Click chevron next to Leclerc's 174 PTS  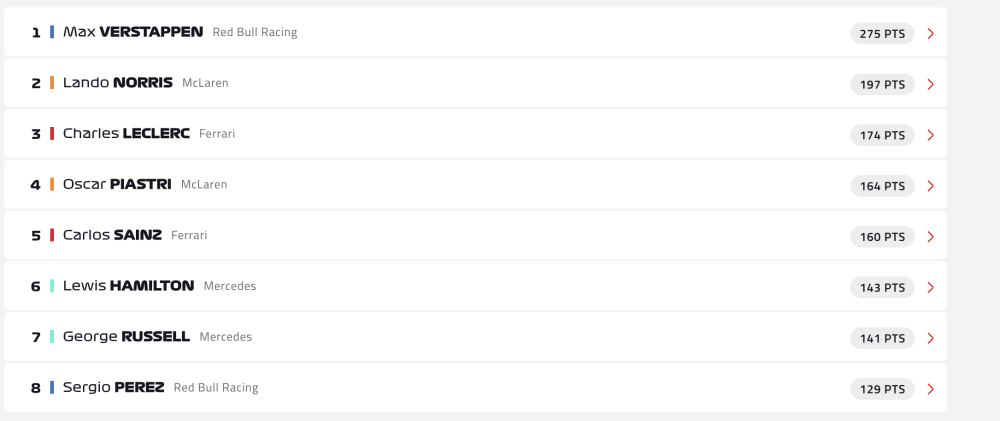tap(930, 135)
